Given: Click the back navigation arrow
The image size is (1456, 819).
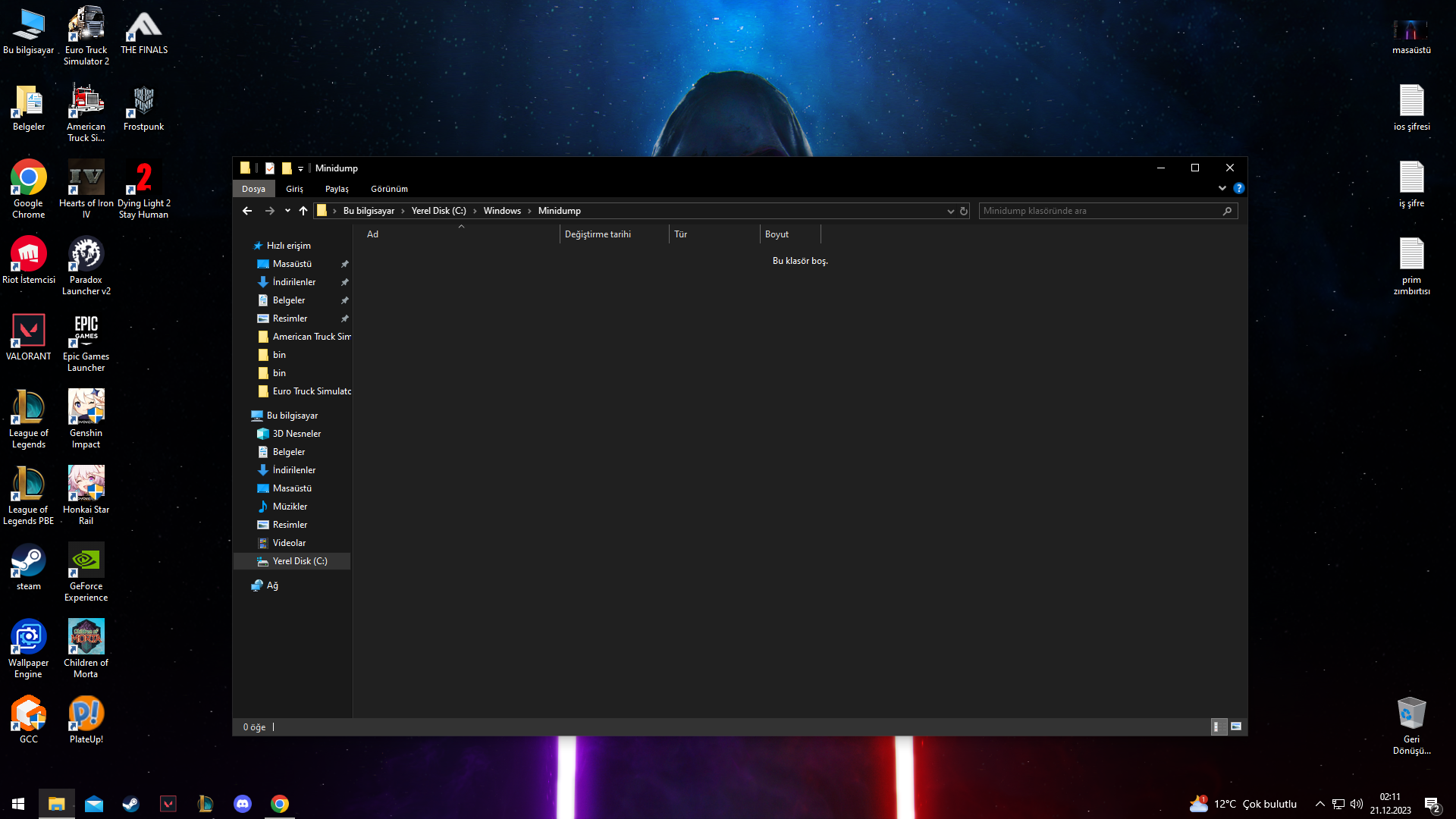Looking at the screenshot, I should click(247, 211).
